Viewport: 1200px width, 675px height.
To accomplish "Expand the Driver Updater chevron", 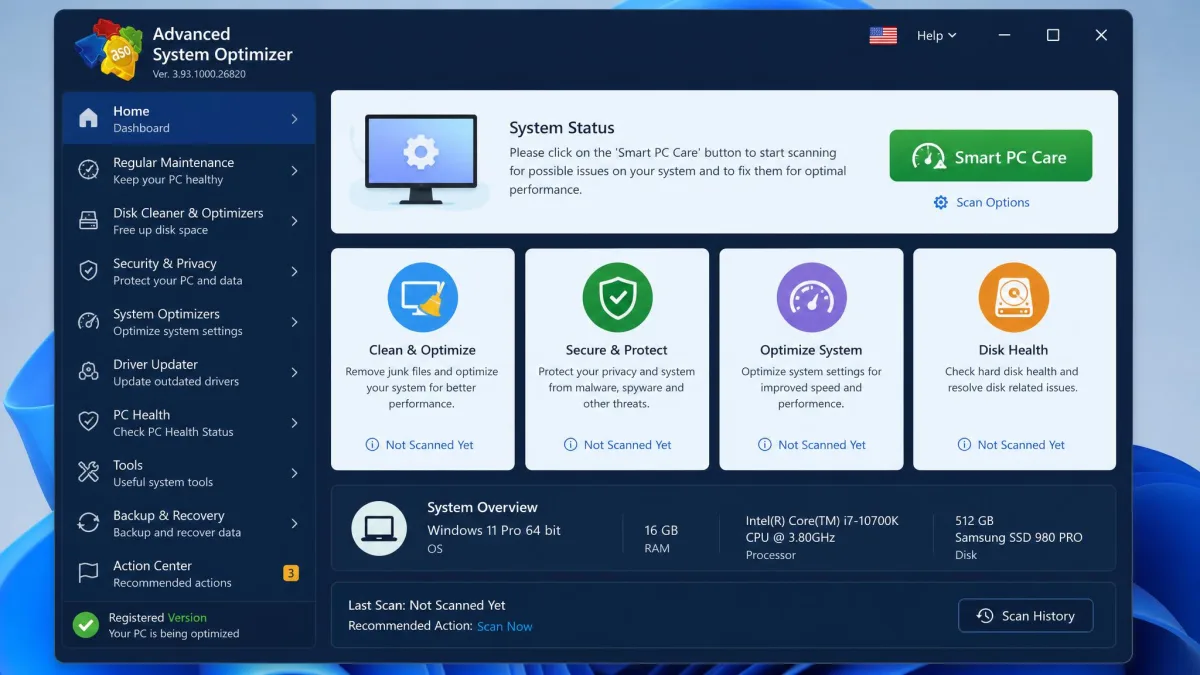I will point(294,372).
